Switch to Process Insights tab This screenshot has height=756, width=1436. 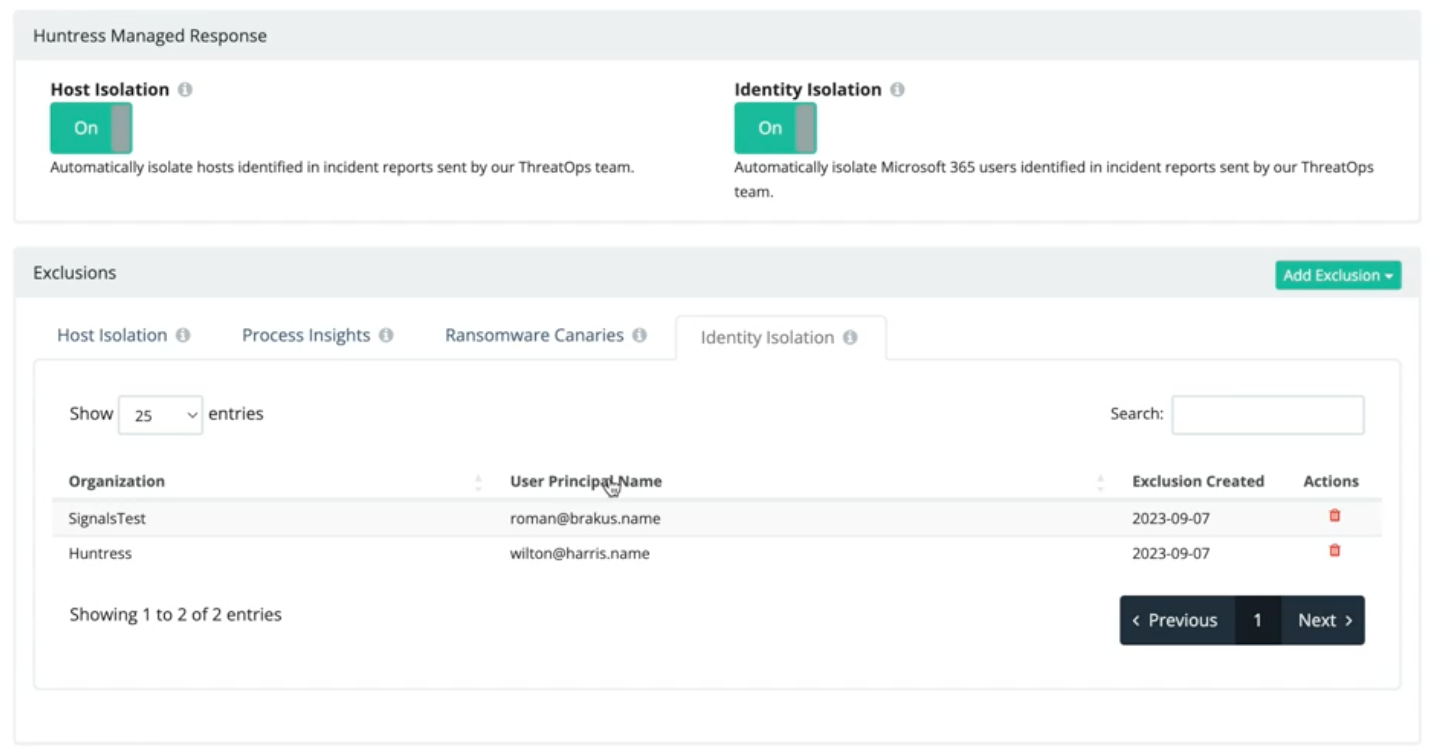[x=317, y=336]
